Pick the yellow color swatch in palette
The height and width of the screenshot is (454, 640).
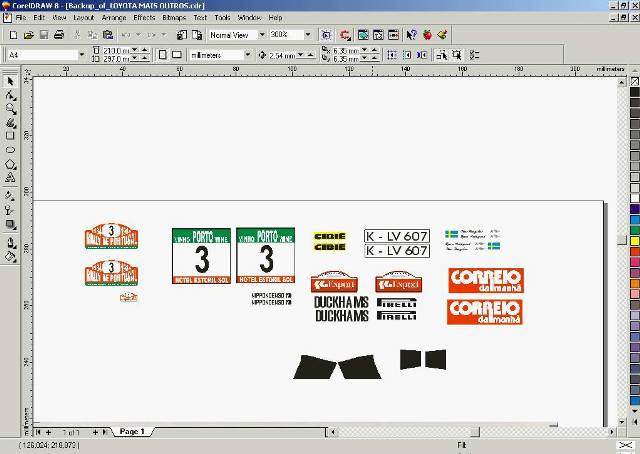coord(635,241)
